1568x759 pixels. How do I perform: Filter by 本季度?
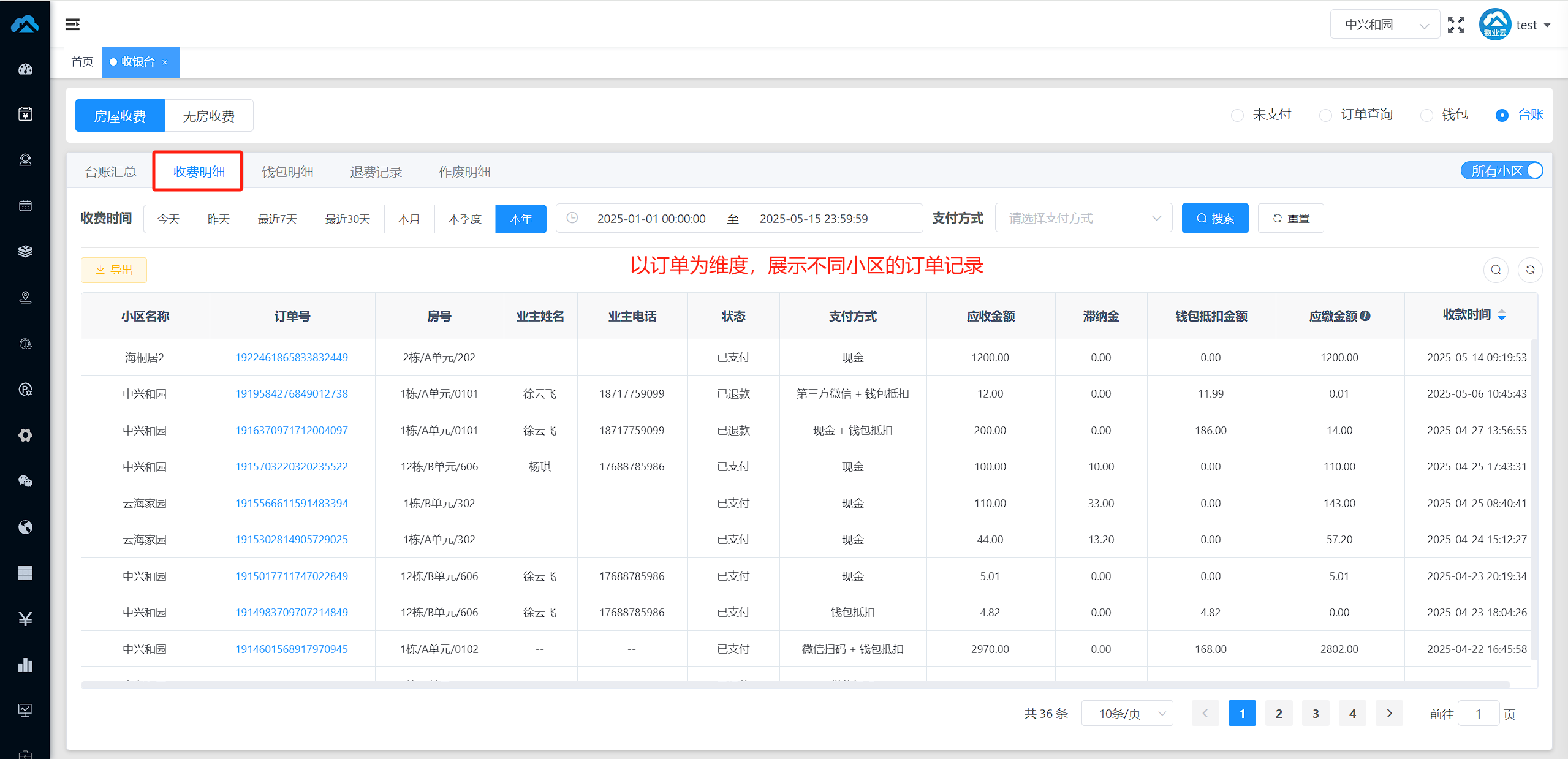[x=465, y=219]
